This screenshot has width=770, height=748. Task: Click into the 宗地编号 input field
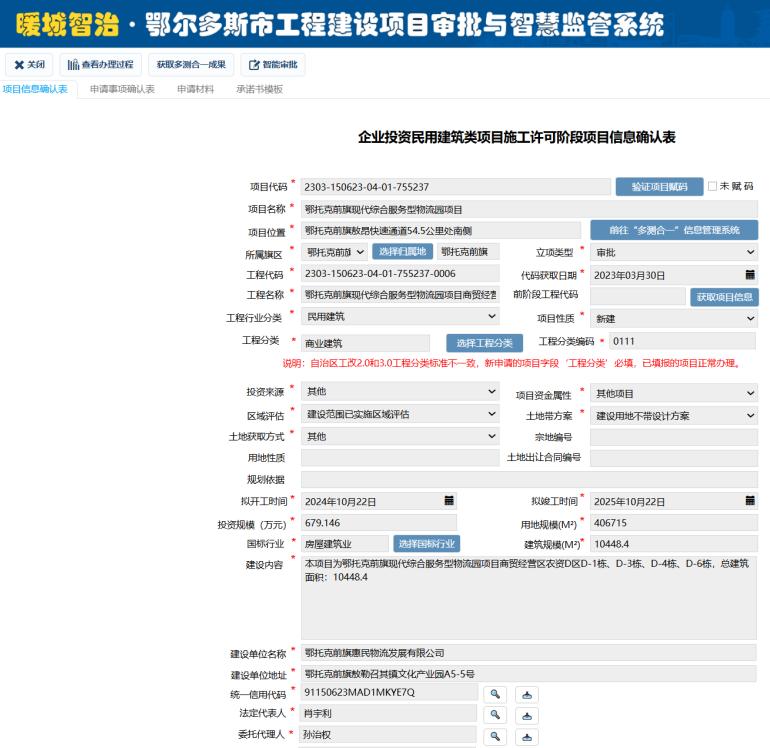click(673, 437)
